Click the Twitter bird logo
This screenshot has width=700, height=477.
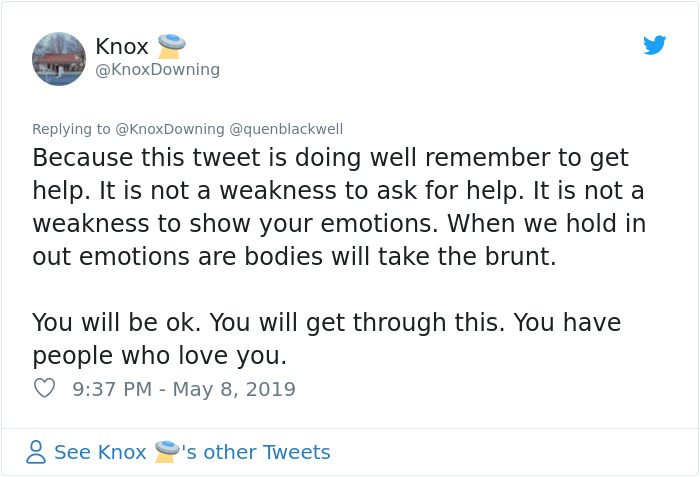tap(654, 45)
